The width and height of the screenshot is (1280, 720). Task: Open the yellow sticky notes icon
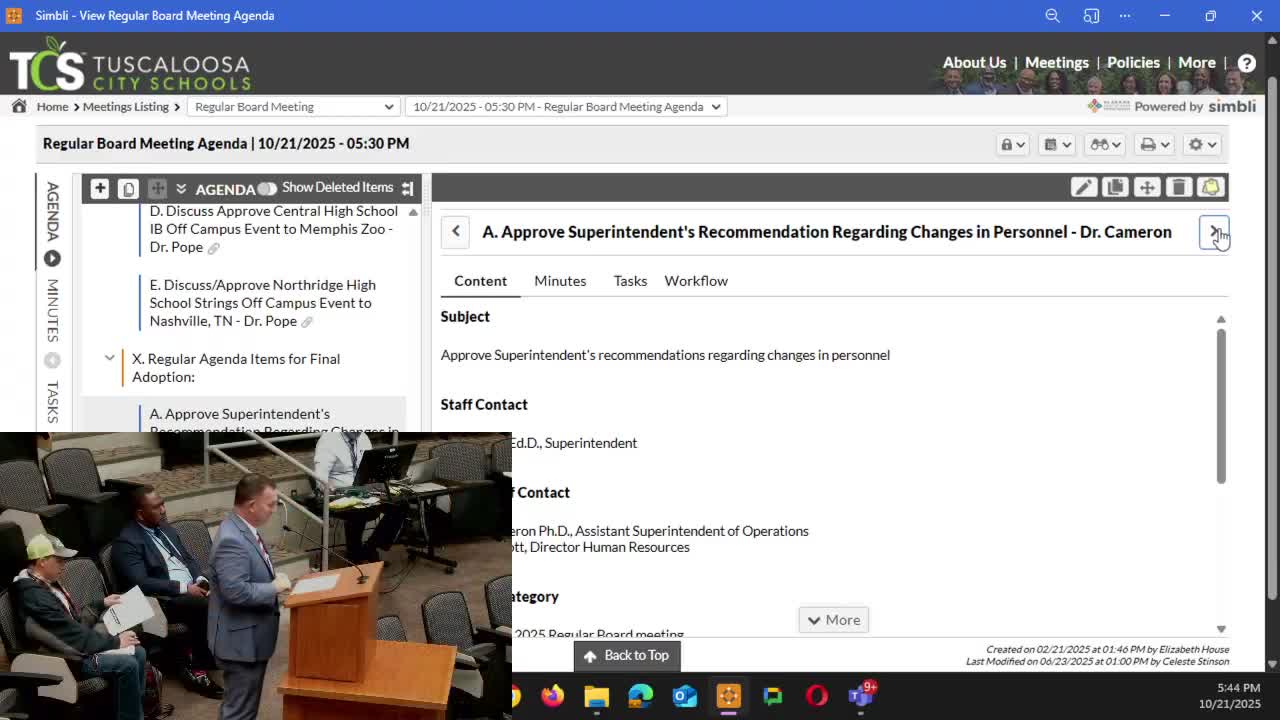coord(1211,187)
